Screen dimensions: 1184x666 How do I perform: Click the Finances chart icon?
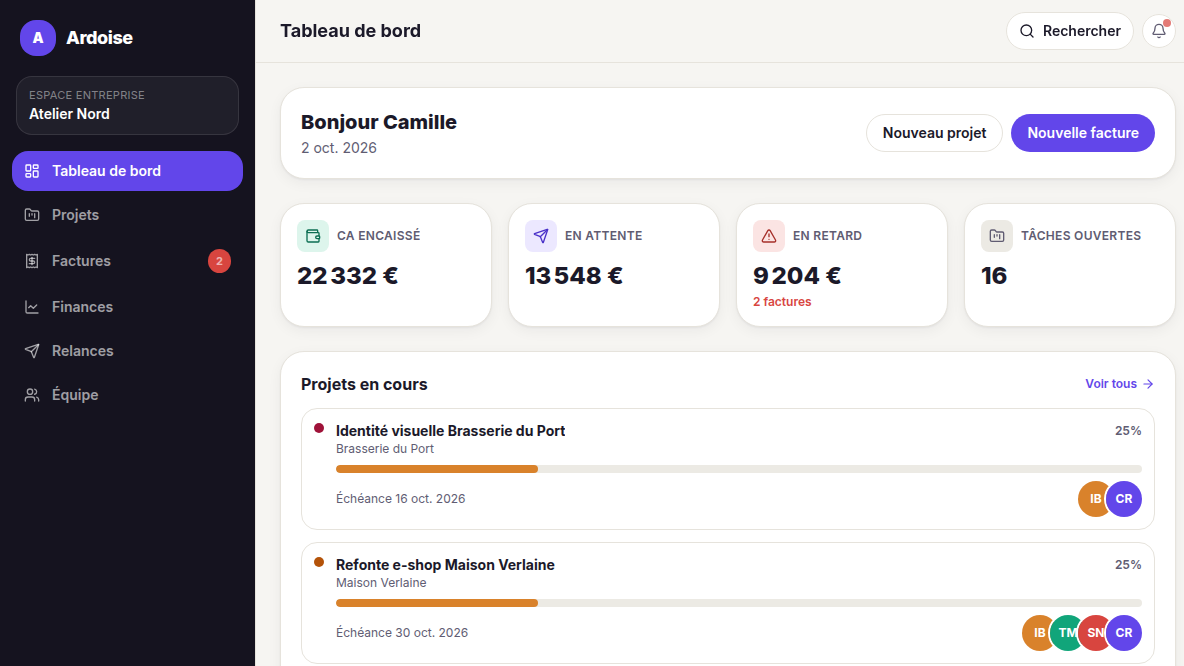pyautogui.click(x=32, y=307)
